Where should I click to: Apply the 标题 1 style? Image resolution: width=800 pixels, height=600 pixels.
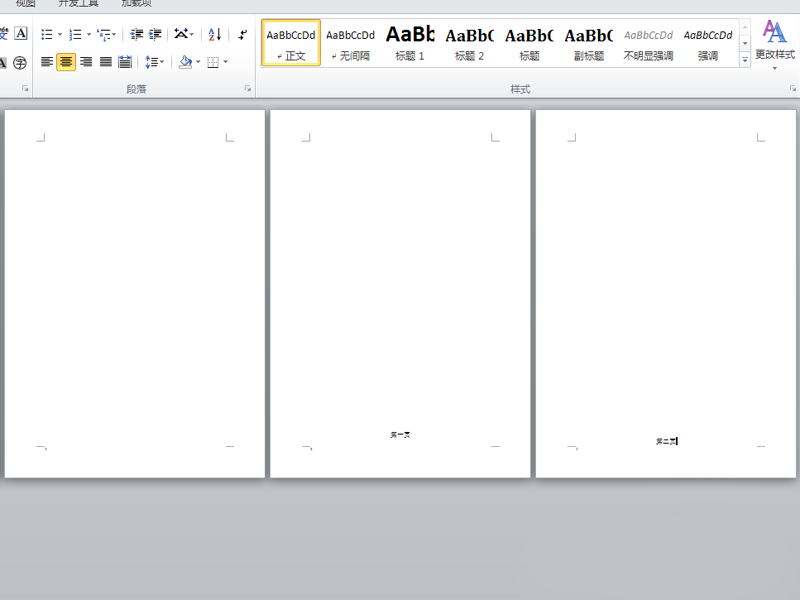(x=409, y=43)
